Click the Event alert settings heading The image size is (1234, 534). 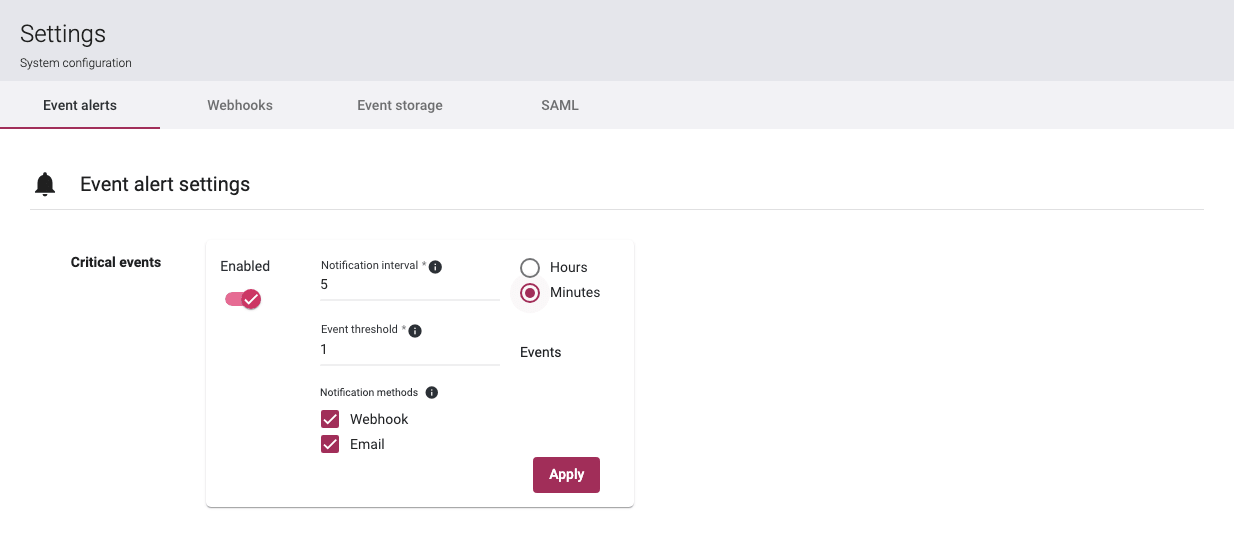point(165,184)
